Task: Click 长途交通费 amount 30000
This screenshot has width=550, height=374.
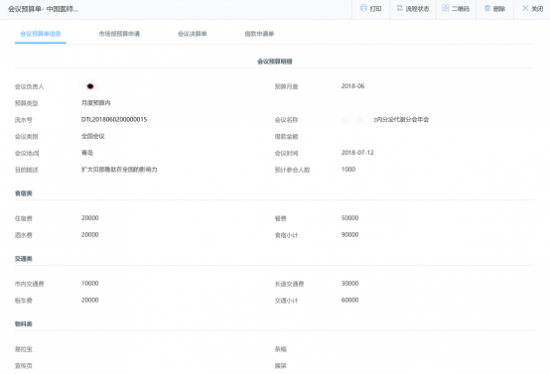Action: tap(350, 283)
